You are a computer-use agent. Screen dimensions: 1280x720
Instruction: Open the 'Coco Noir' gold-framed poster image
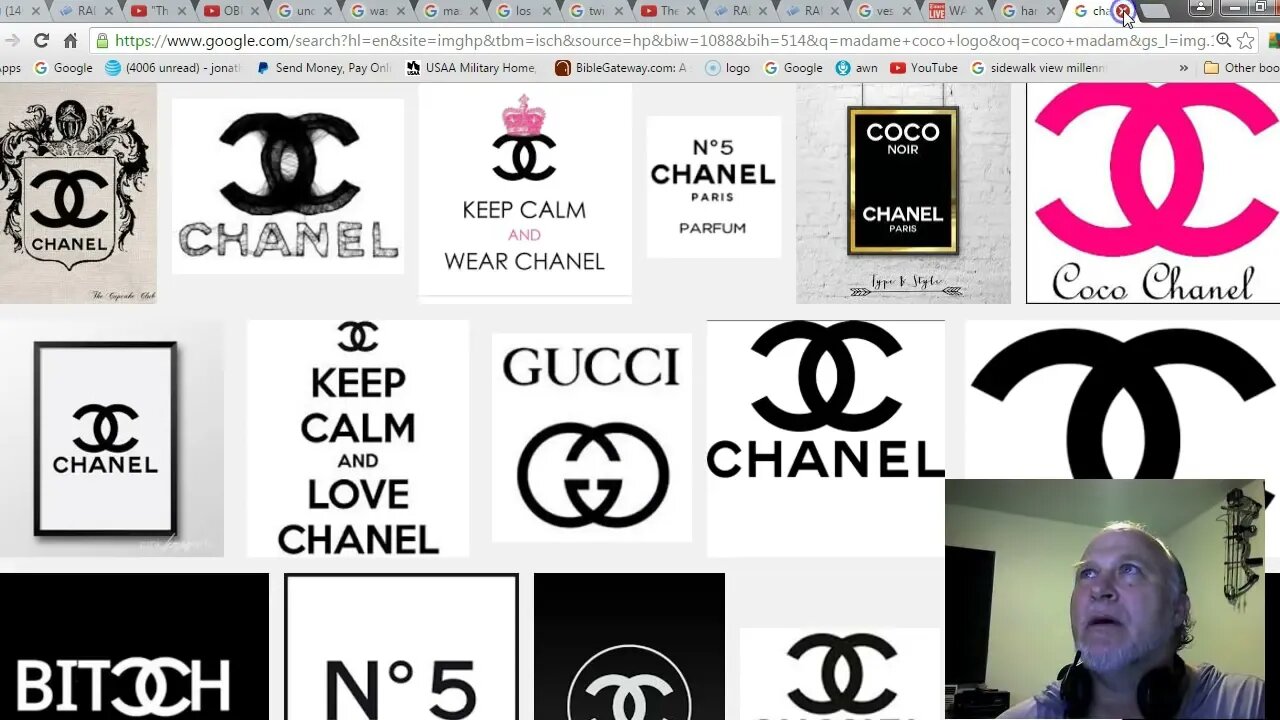point(903,193)
